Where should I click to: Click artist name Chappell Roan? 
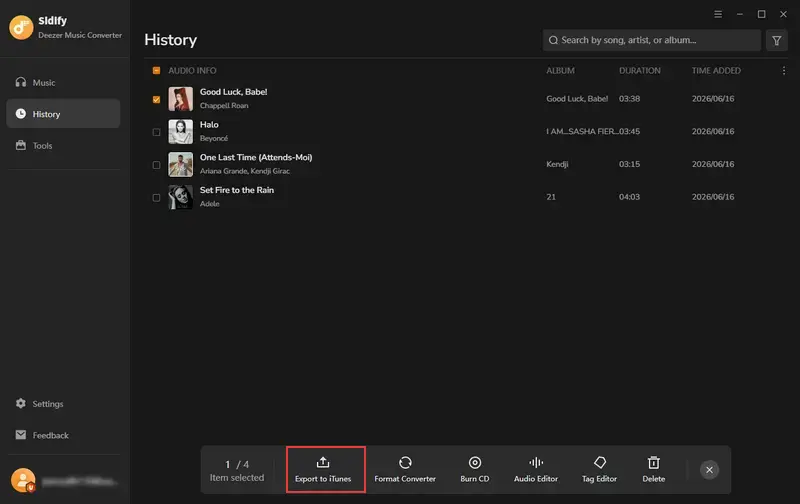pyautogui.click(x=224, y=106)
